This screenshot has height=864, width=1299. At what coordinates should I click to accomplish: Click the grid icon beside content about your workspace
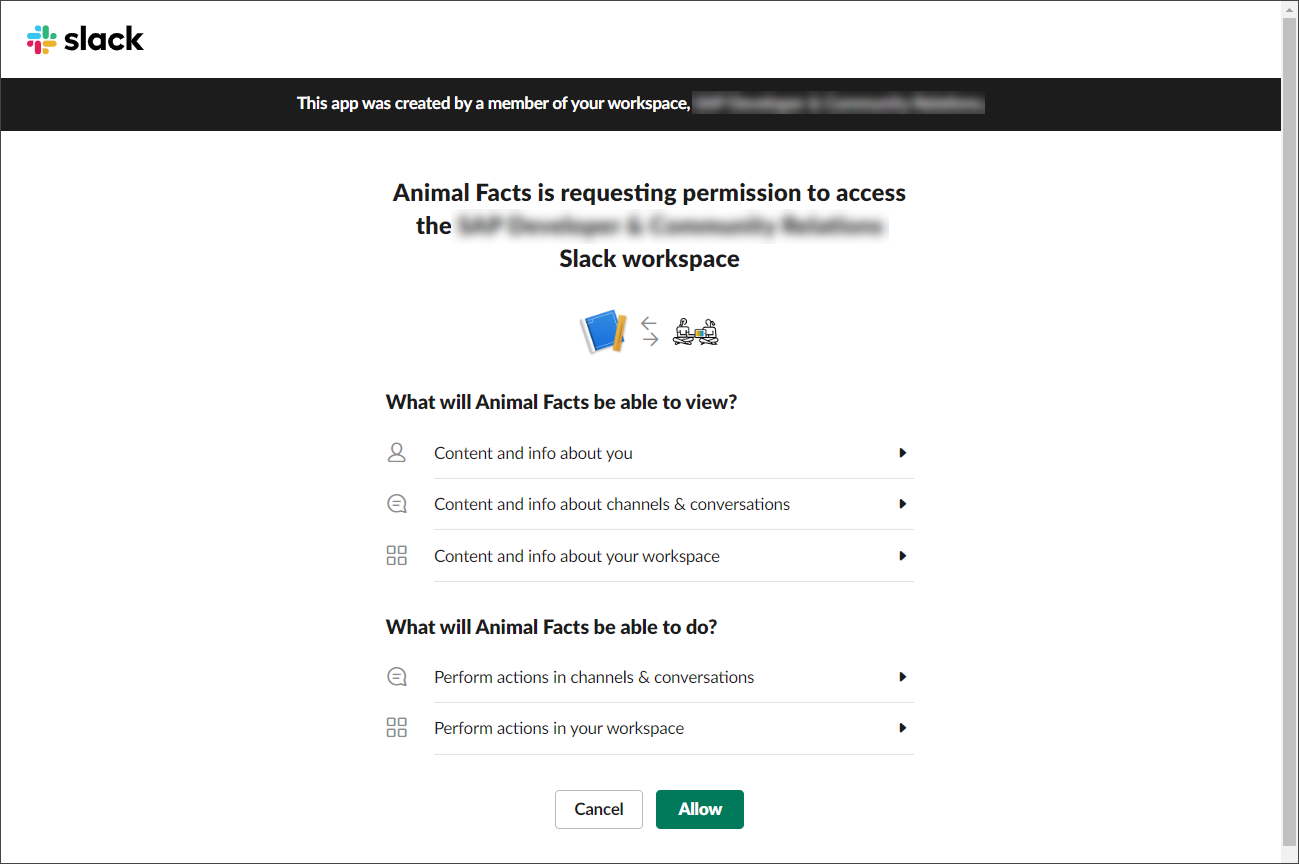tap(397, 556)
